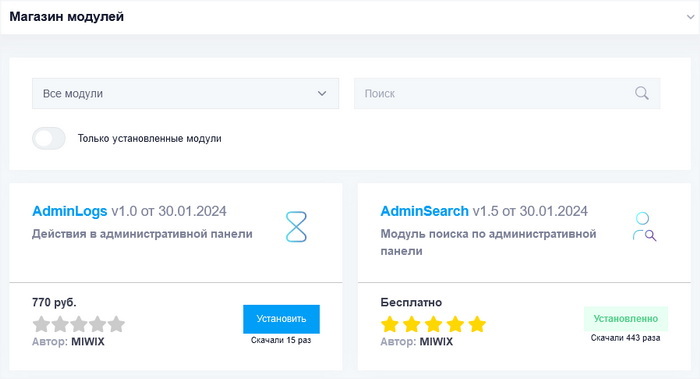Click the magnifier icon in search field
Screen dimensions: 700x379
642,93
